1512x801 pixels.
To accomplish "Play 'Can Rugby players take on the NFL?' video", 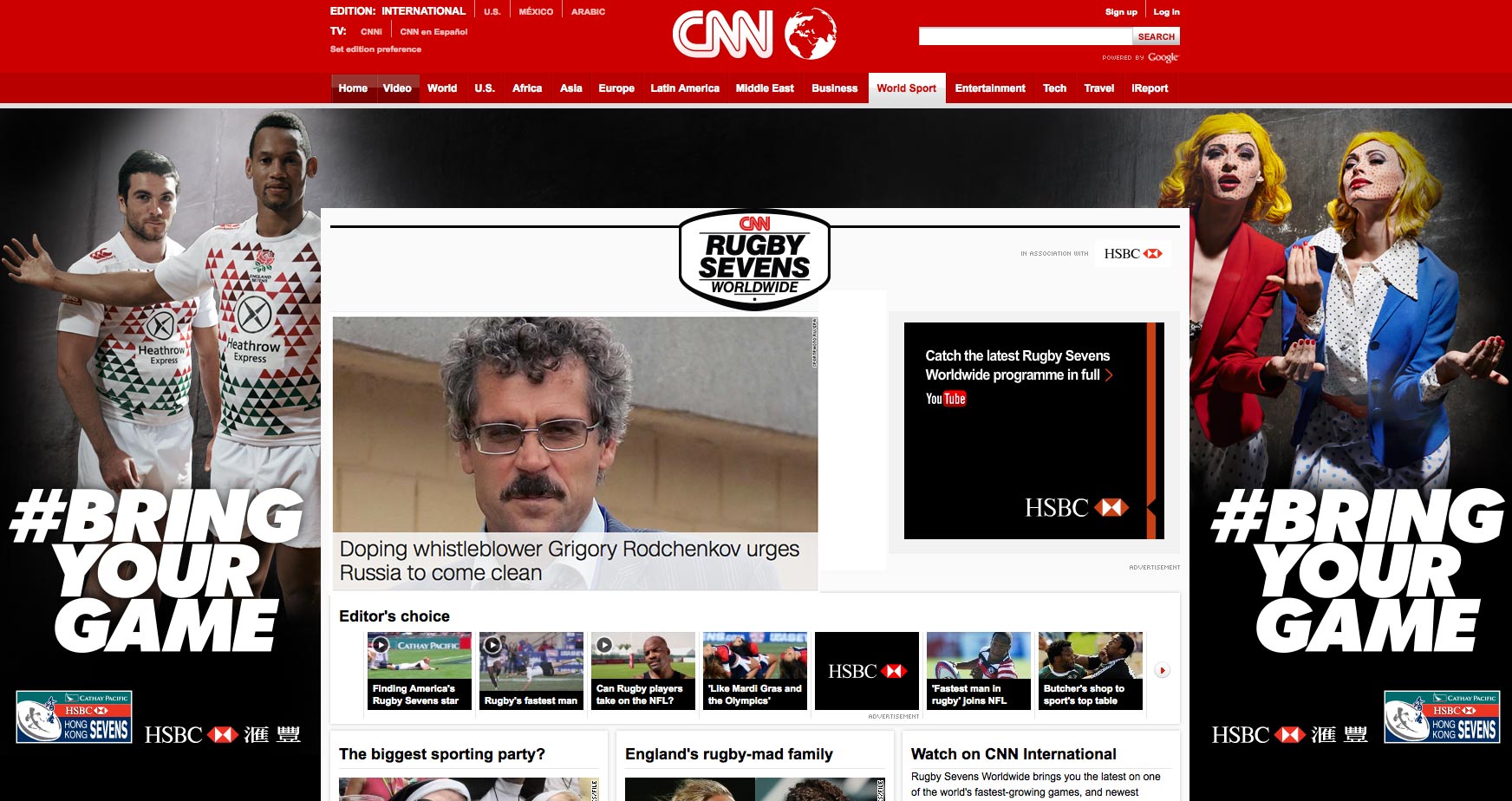I will pyautogui.click(x=603, y=645).
